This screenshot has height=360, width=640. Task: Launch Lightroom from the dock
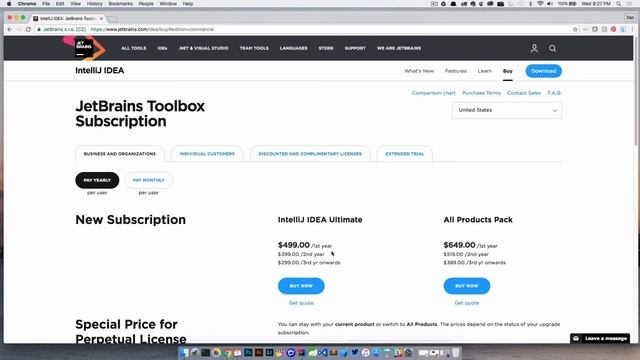coord(269,352)
